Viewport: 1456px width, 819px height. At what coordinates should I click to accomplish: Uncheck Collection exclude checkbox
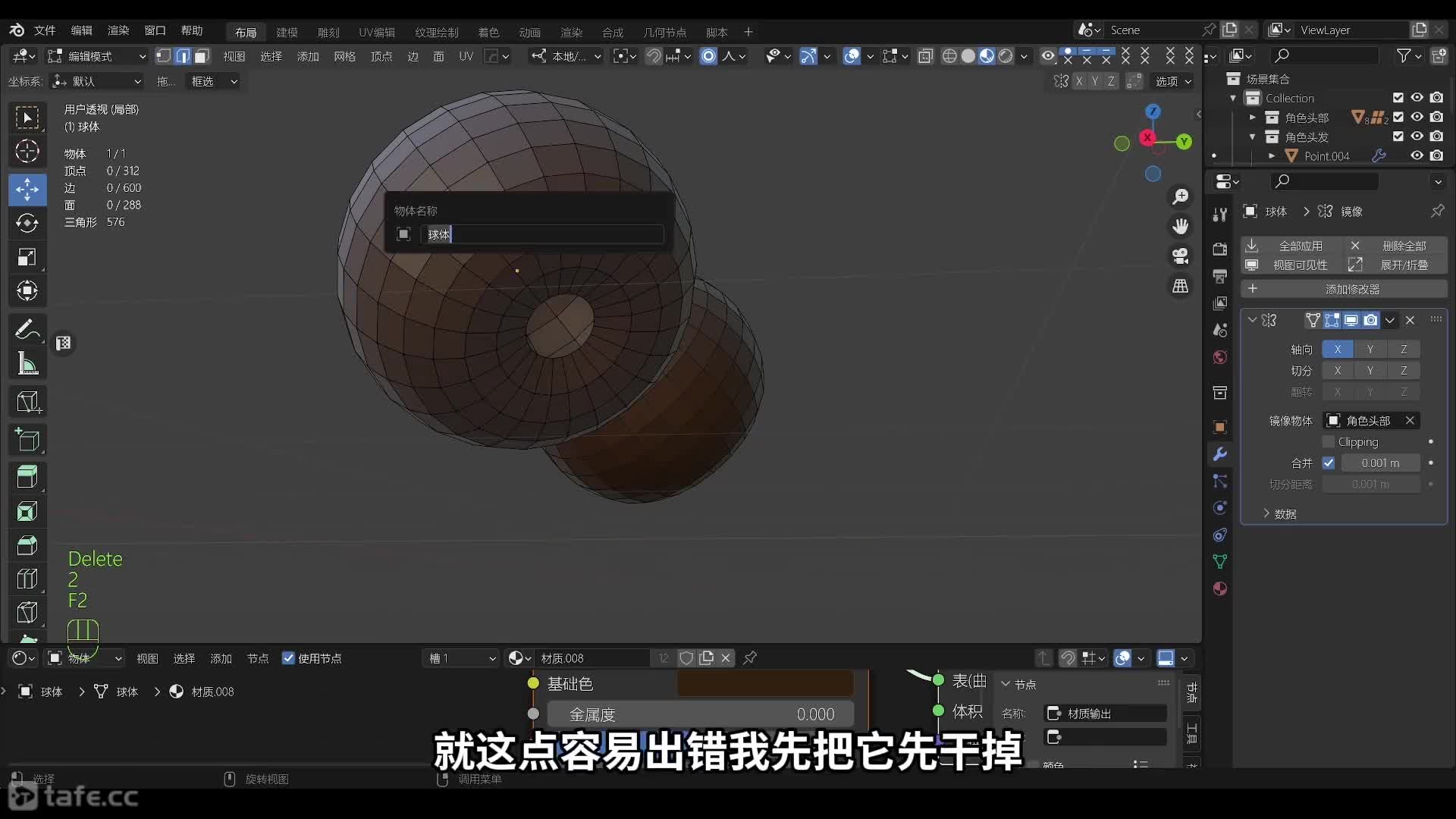coord(1398,98)
